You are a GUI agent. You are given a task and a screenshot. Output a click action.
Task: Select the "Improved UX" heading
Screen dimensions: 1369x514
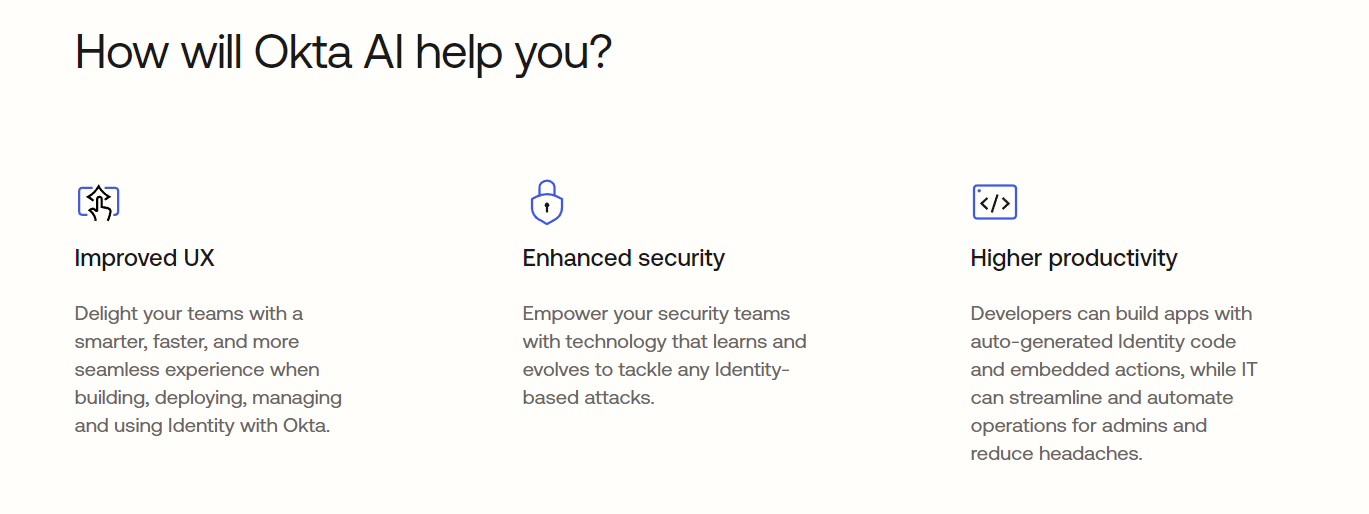point(145,258)
